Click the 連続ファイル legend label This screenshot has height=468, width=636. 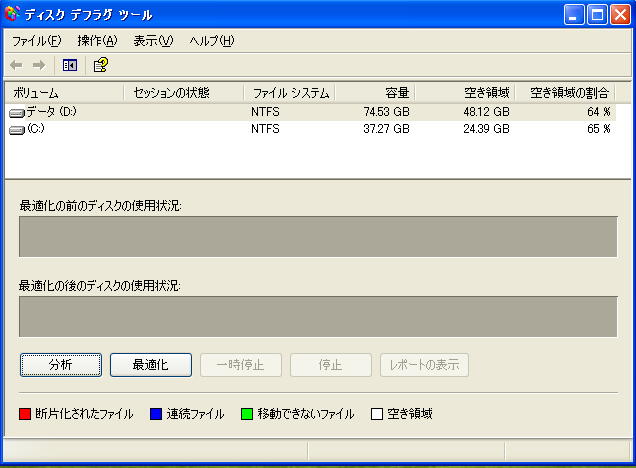click(x=196, y=414)
